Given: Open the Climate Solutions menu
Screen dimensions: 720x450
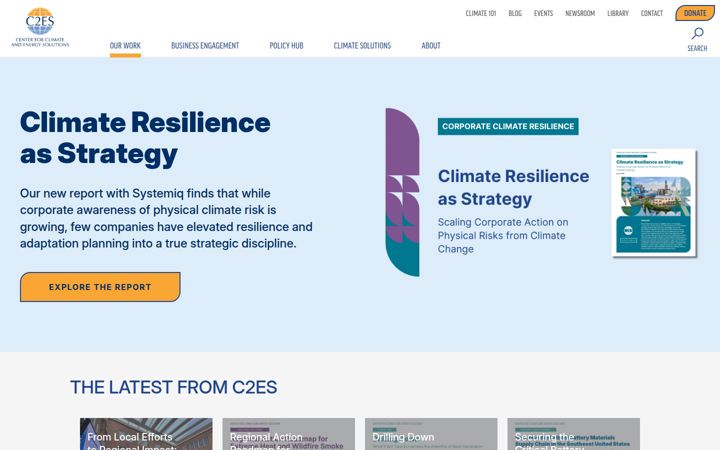Looking at the screenshot, I should click(x=362, y=45).
